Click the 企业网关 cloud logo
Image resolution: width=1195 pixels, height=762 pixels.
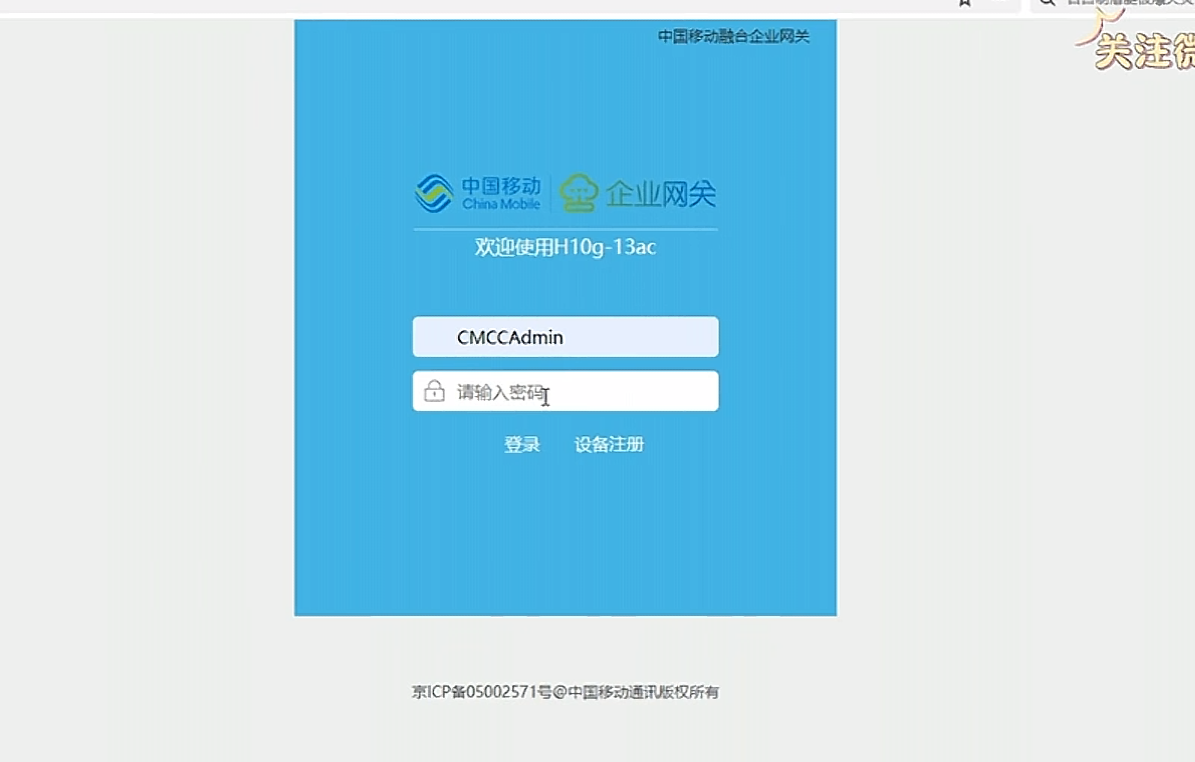point(638,194)
